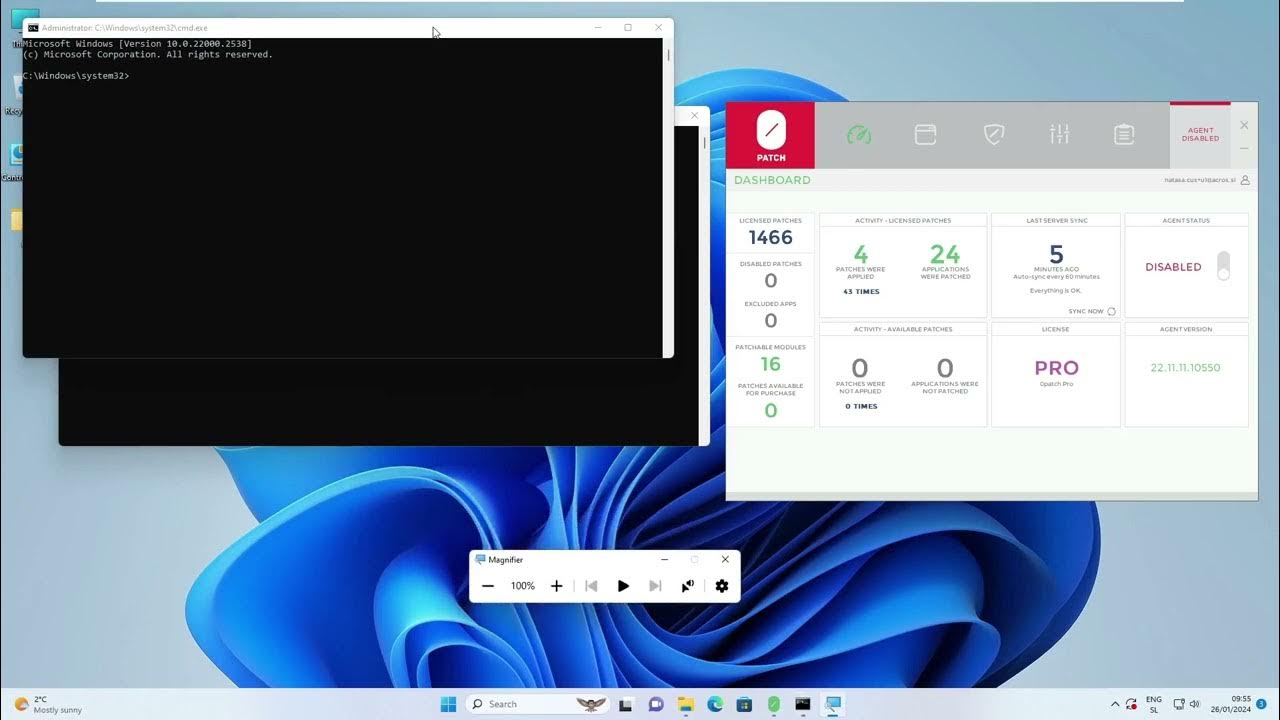Click the sync tray icon with red dot

[x=1131, y=704]
